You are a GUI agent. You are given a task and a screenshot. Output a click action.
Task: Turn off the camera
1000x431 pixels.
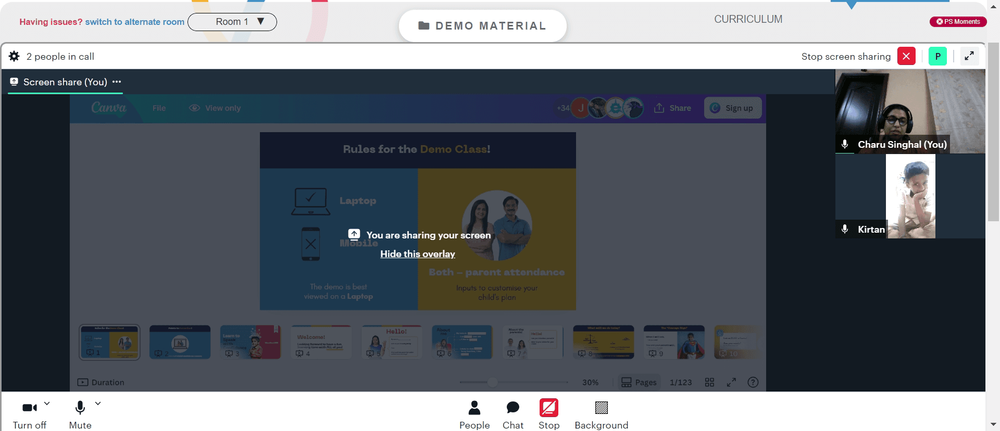29,414
